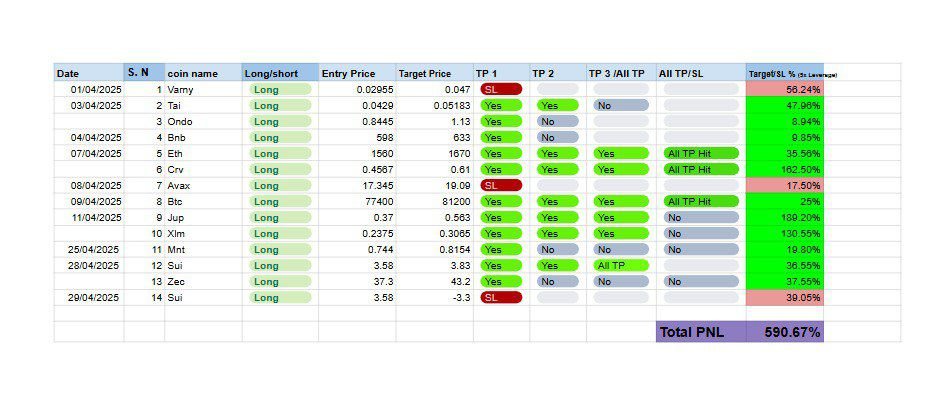The width and height of the screenshot is (938, 398).
Task: Open 'All TP Hit' chip in Eth row
Action: point(701,153)
